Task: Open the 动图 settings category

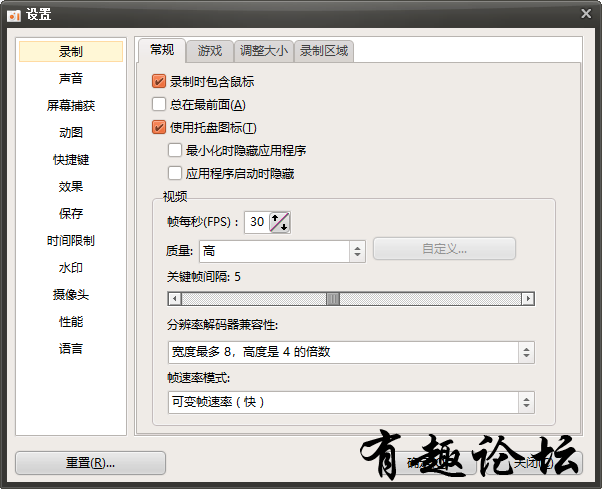Action: [x=71, y=132]
